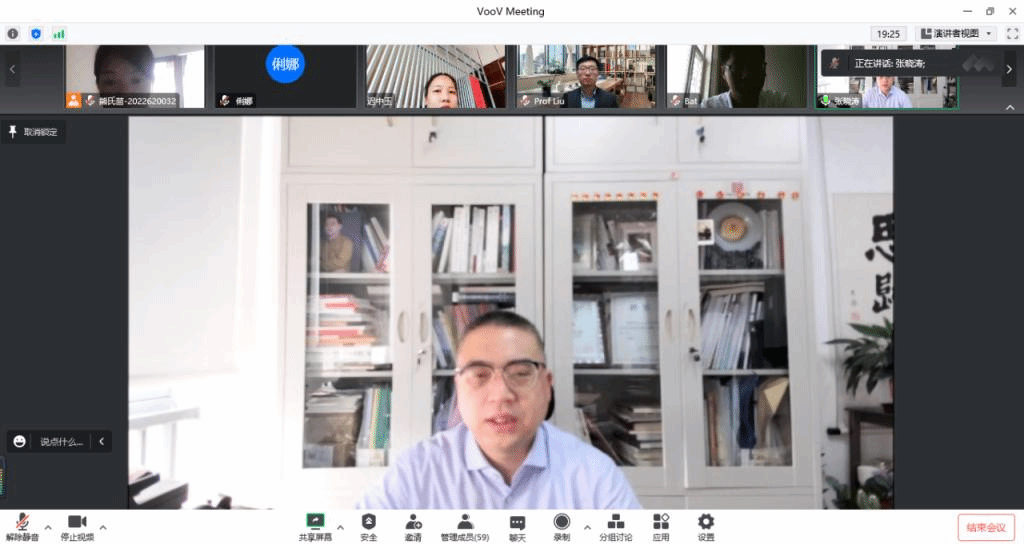This screenshot has height=544, width=1024.
Task: Start recording with the record button
Action: click(561, 526)
